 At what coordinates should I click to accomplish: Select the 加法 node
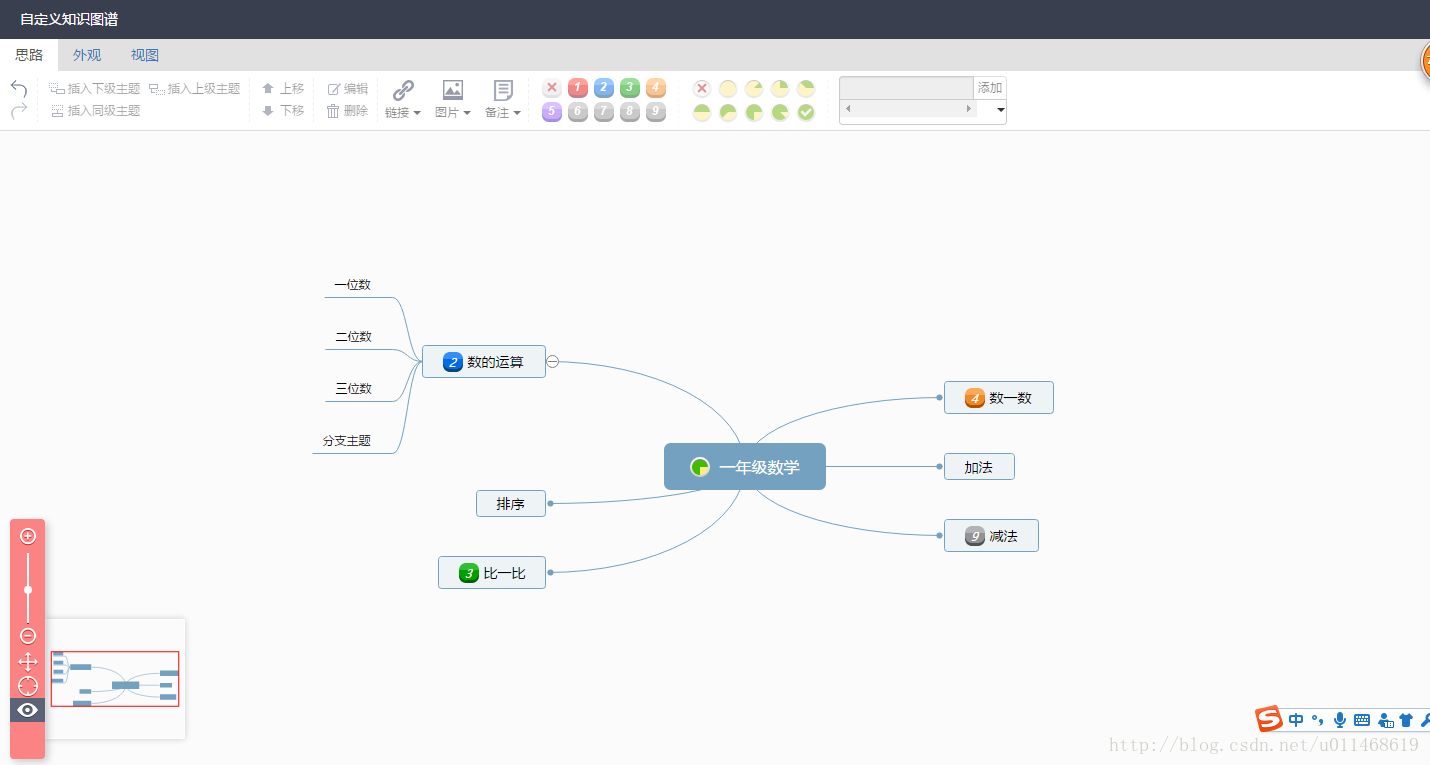pyautogui.click(x=979, y=467)
